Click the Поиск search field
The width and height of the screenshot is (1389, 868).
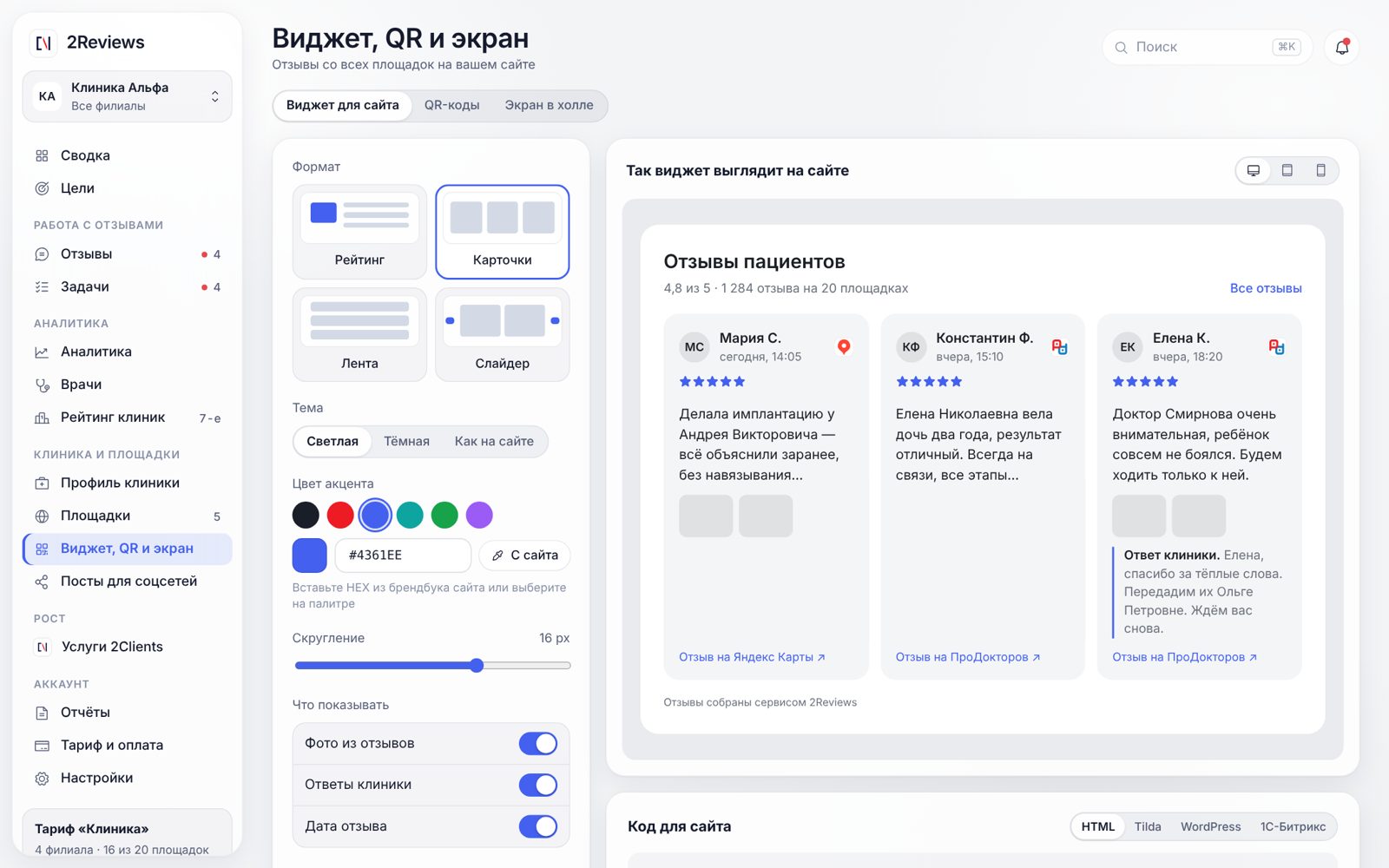click(x=1208, y=47)
